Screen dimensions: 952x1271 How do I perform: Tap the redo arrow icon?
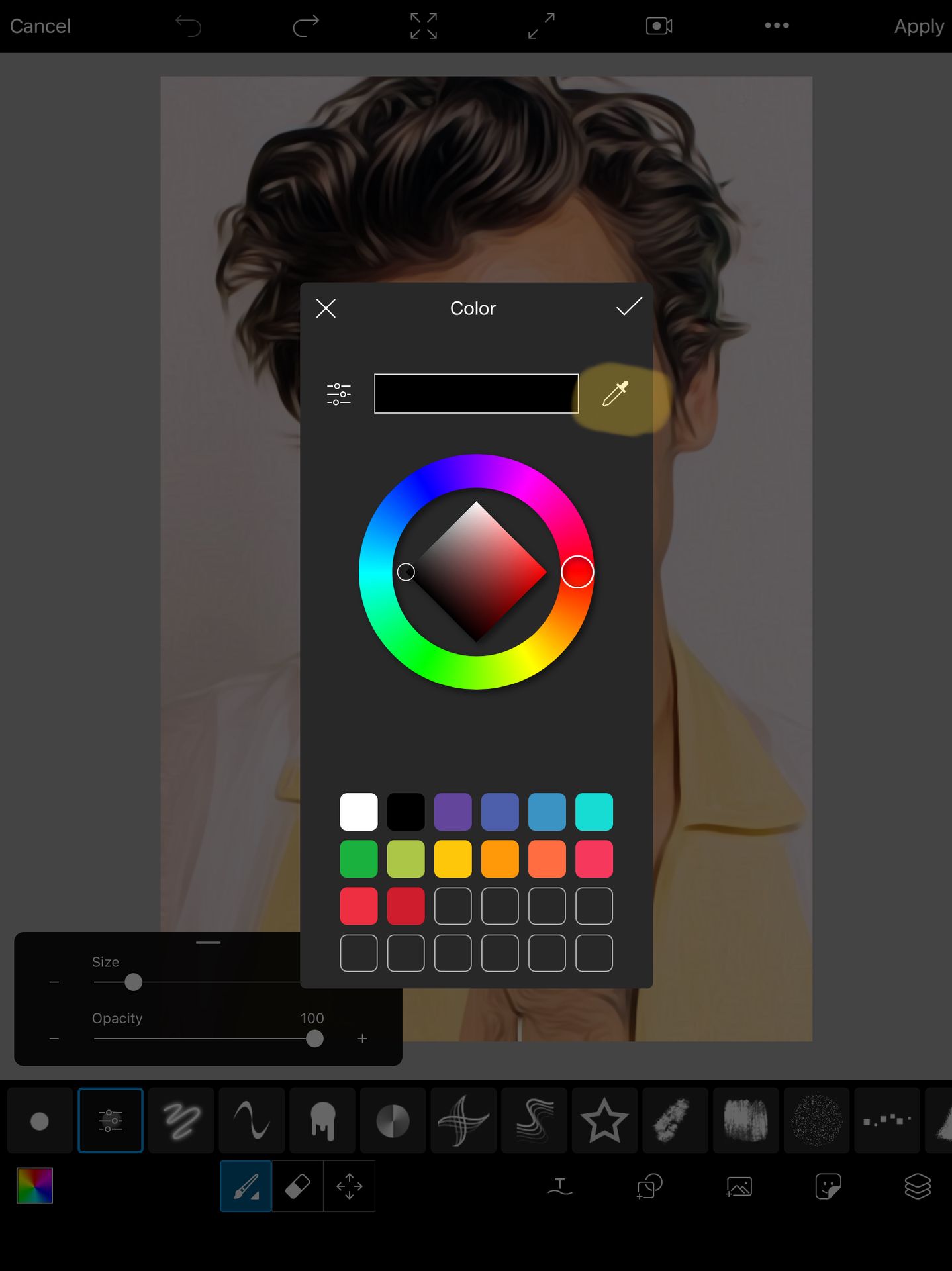306,26
